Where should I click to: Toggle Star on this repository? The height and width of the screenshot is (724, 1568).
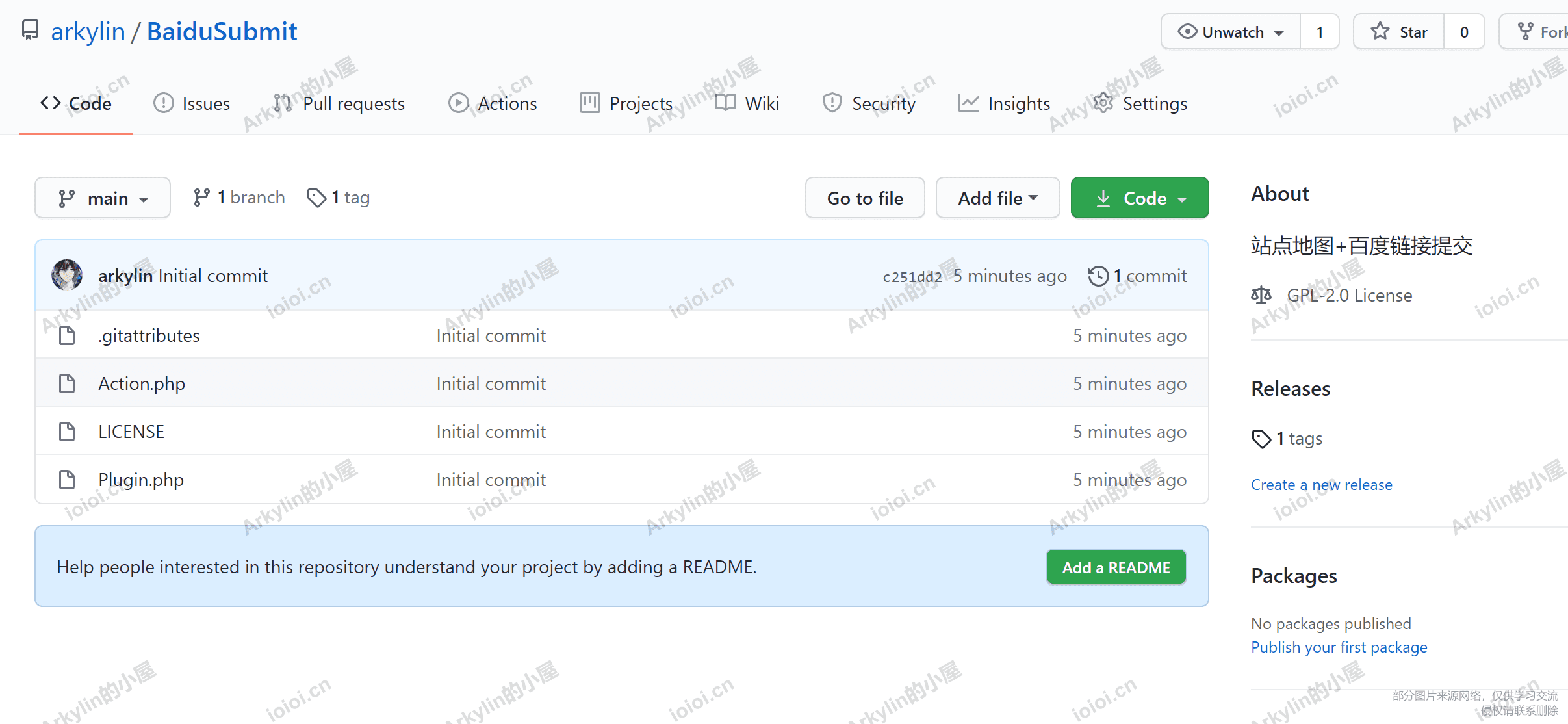tap(1399, 32)
